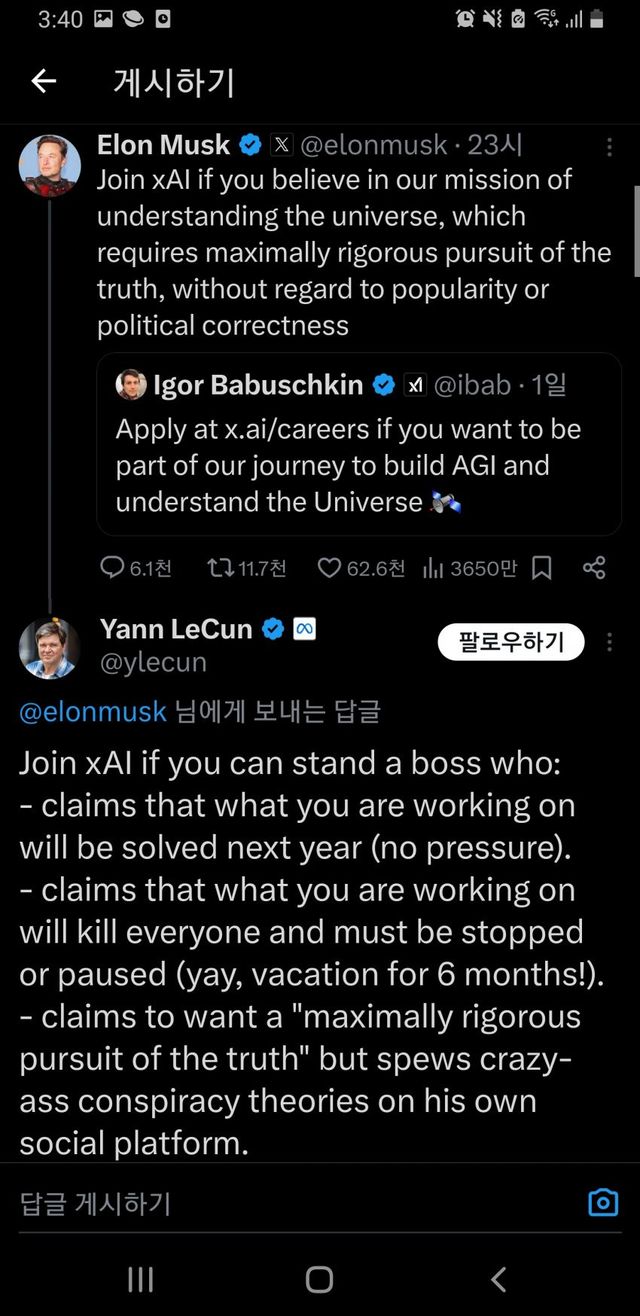Image resolution: width=640 pixels, height=1316 pixels.
Task: Open Yann LeCun's profile picture
Action: pyautogui.click(x=50, y=647)
